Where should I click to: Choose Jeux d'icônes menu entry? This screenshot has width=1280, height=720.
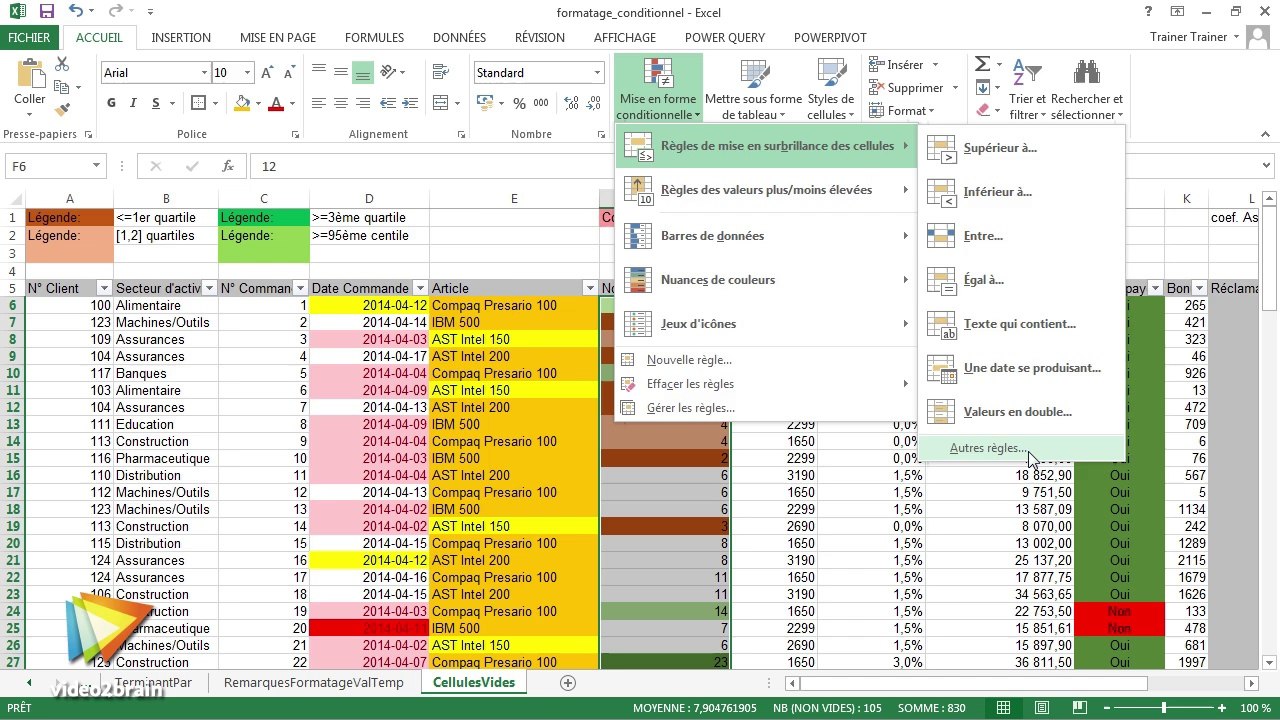(x=765, y=324)
